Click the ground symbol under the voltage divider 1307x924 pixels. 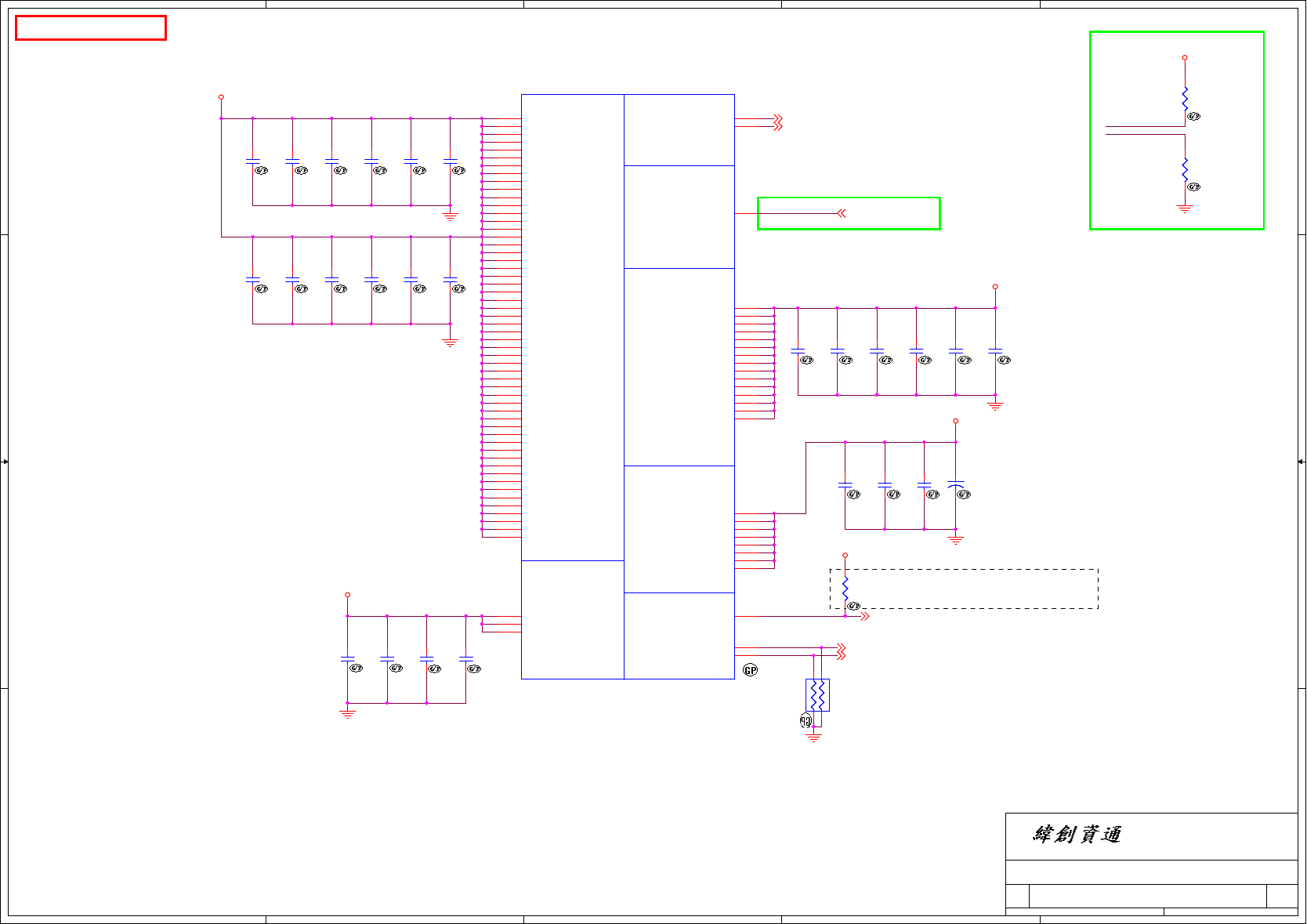point(1185,208)
